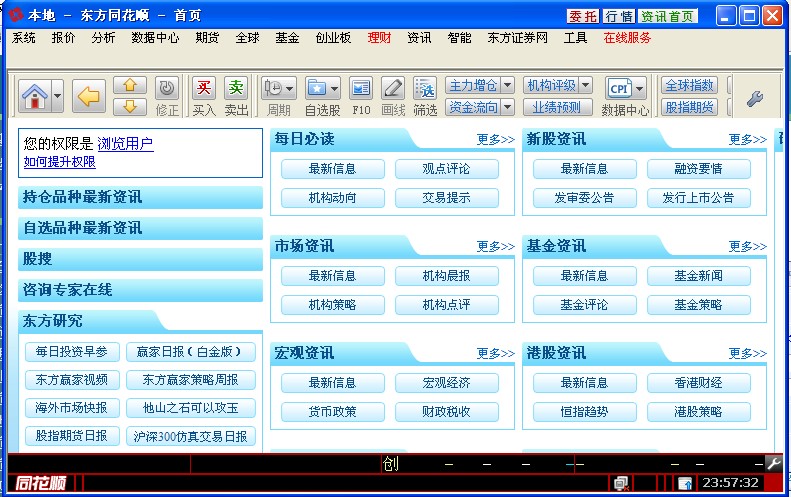Expand the 资金流向 dropdown arrow
Viewport: 791px width, 497px height.
coord(508,107)
